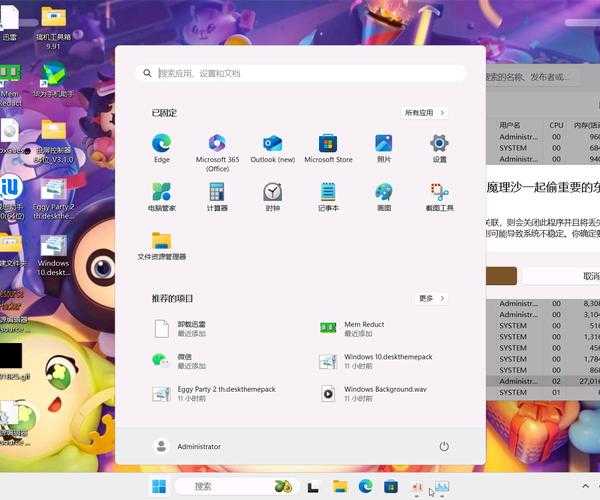Viewport: 600px width, 500px height.
Task: Open desktop folder labeled V3.1.0
Action: click(x=54, y=141)
